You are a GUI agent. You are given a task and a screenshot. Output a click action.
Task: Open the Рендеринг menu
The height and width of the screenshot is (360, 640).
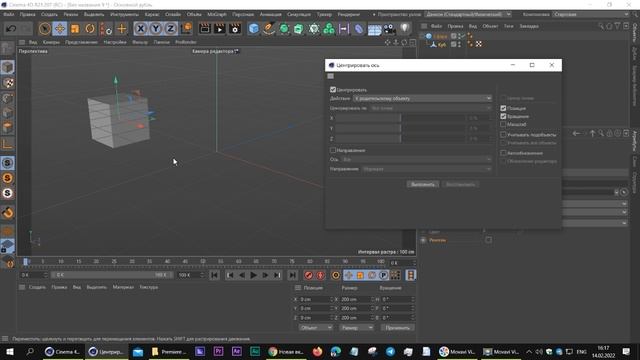tap(349, 14)
